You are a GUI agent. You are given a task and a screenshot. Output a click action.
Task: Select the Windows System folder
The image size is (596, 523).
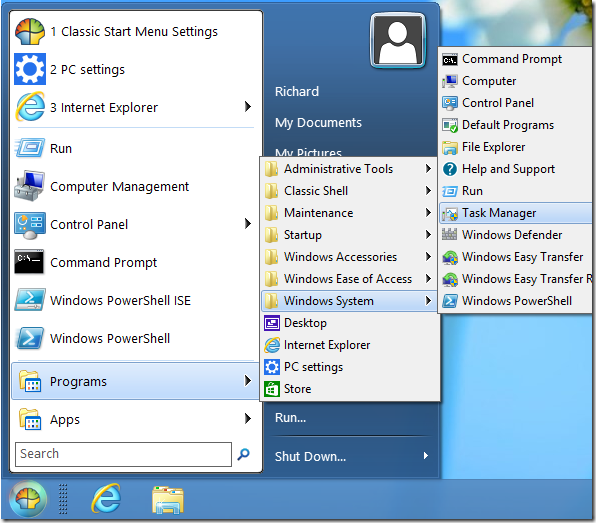[x=349, y=301]
